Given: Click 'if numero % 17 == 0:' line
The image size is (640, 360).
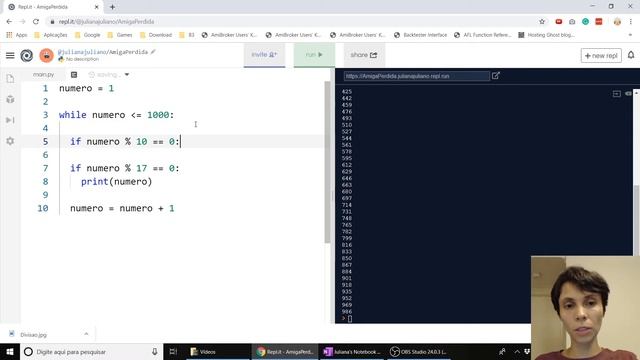Looking at the screenshot, I should coord(124,168).
